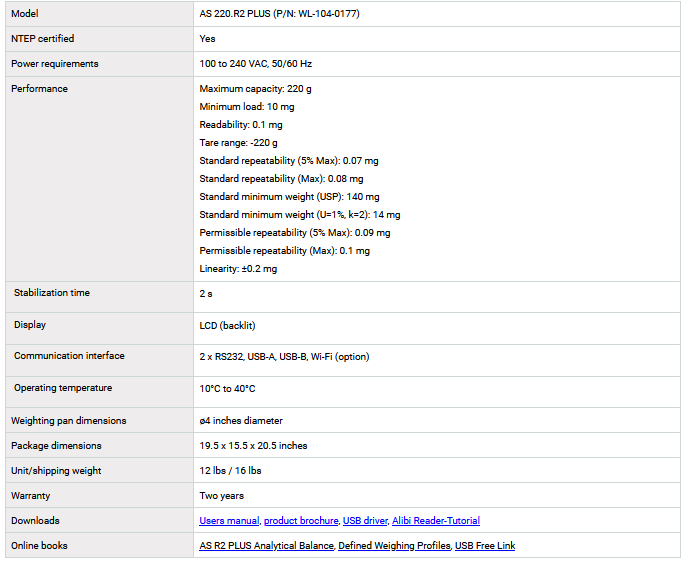Click the Warranty value Two years
Viewport: 686px width, 565px height.
[221, 496]
